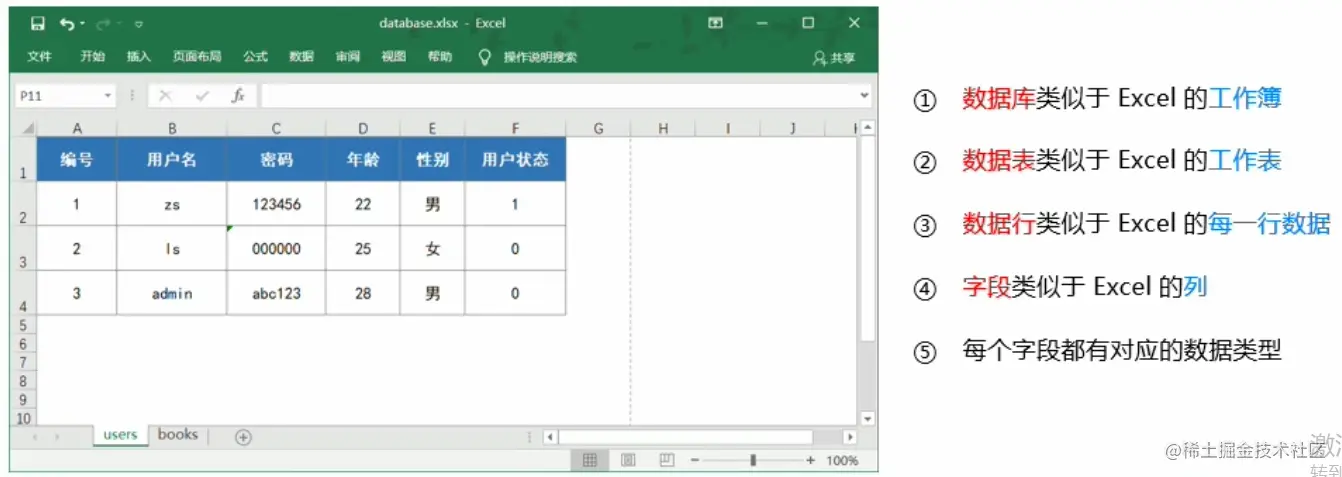1342x477 pixels.
Task: Click the fx insert function icon
Action: 238,96
